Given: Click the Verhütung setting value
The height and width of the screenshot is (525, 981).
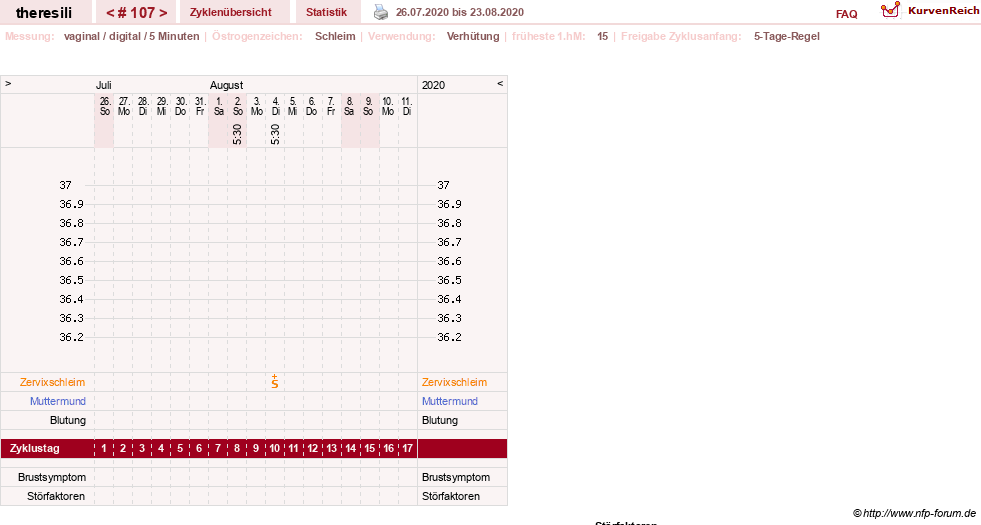Looking at the screenshot, I should (473, 36).
